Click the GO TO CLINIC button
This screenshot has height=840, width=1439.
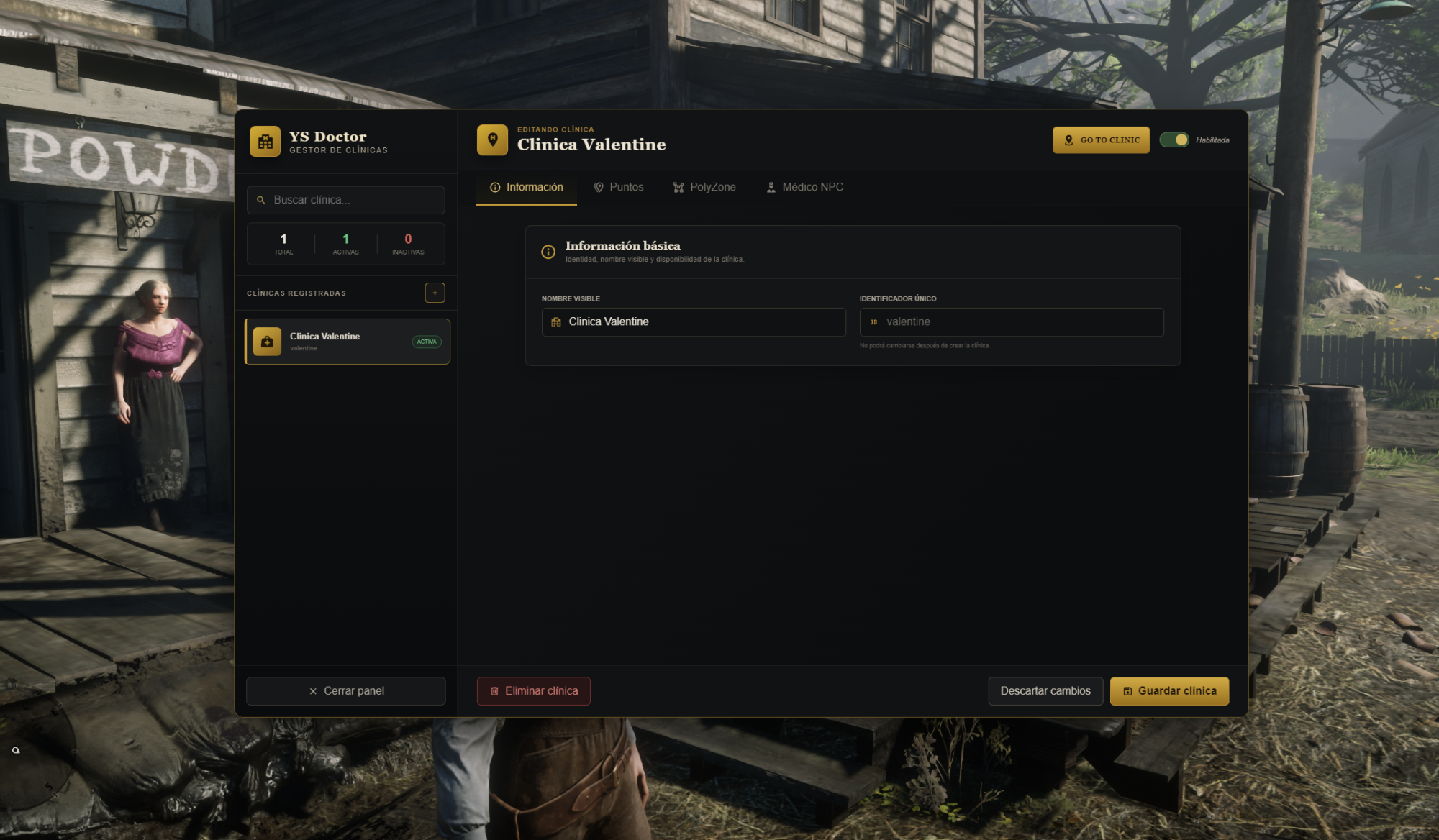(1101, 140)
